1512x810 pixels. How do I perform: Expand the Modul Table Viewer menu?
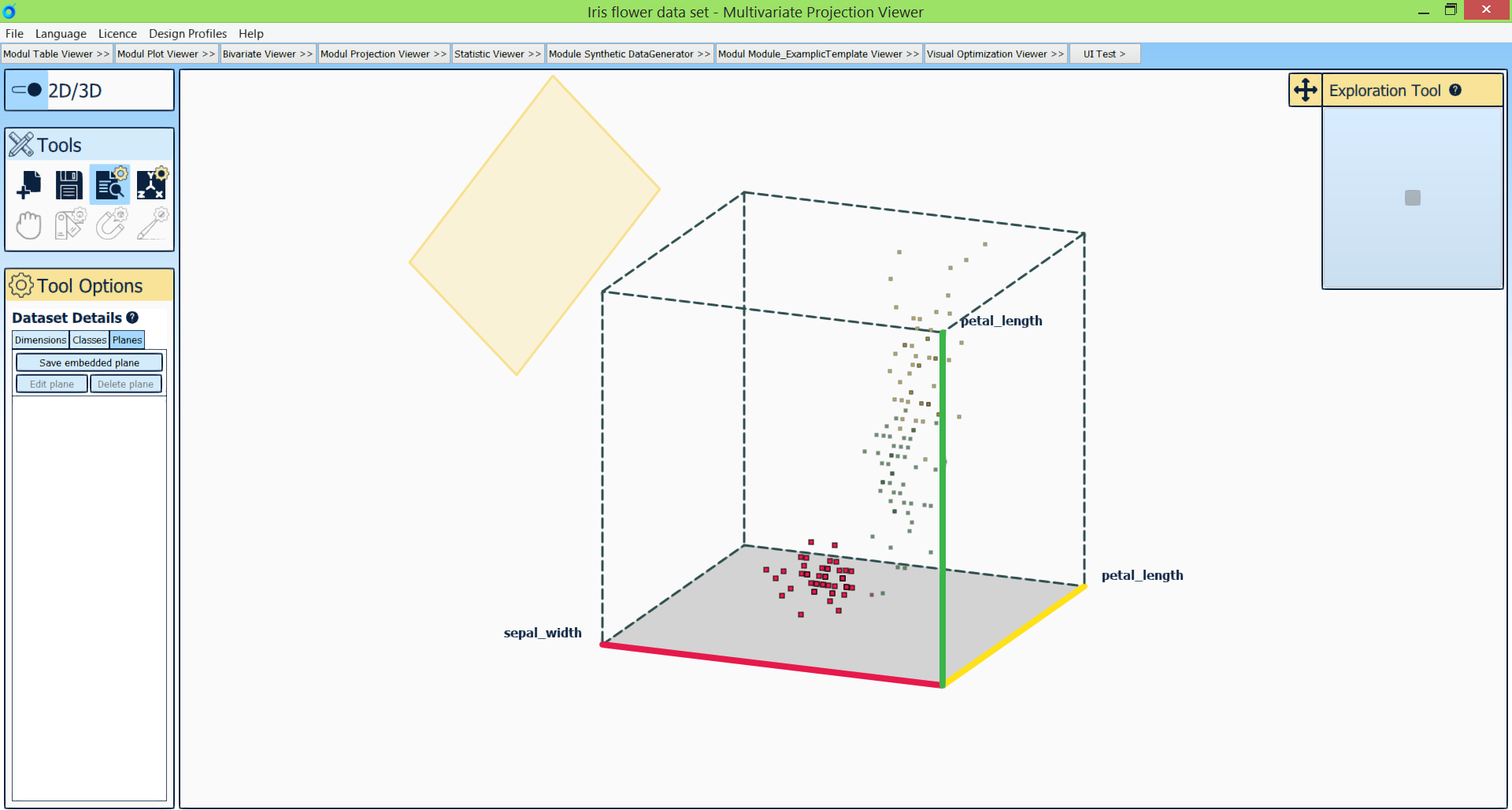[x=57, y=54]
